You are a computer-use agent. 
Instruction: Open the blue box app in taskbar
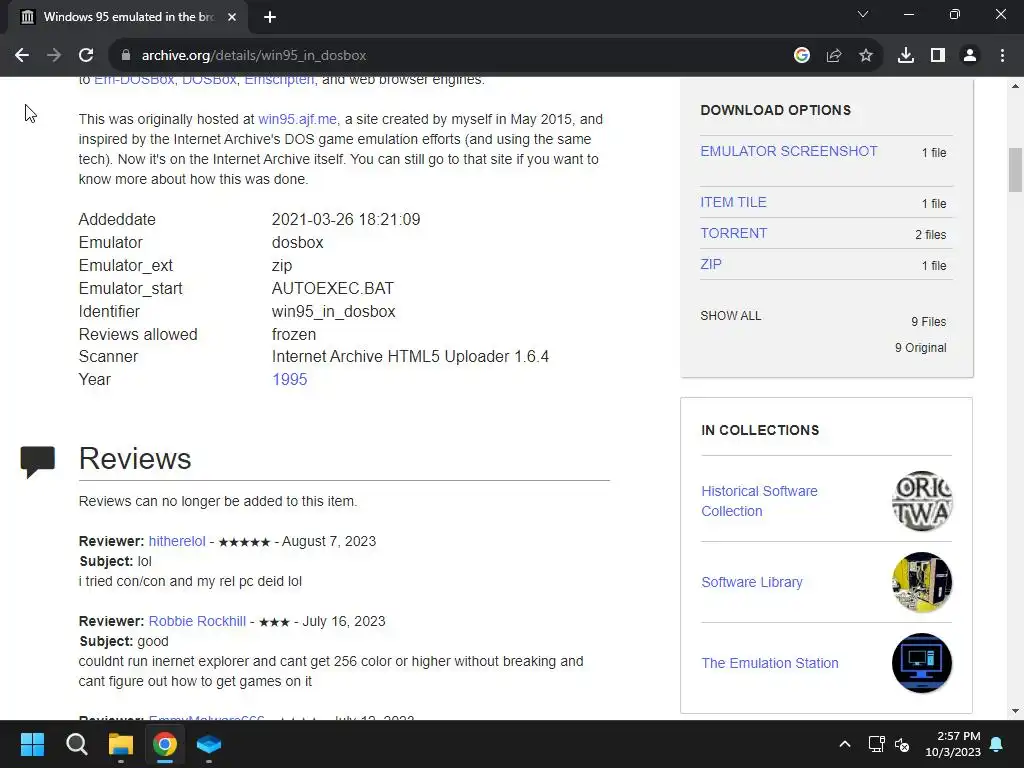pyautogui.click(x=209, y=744)
